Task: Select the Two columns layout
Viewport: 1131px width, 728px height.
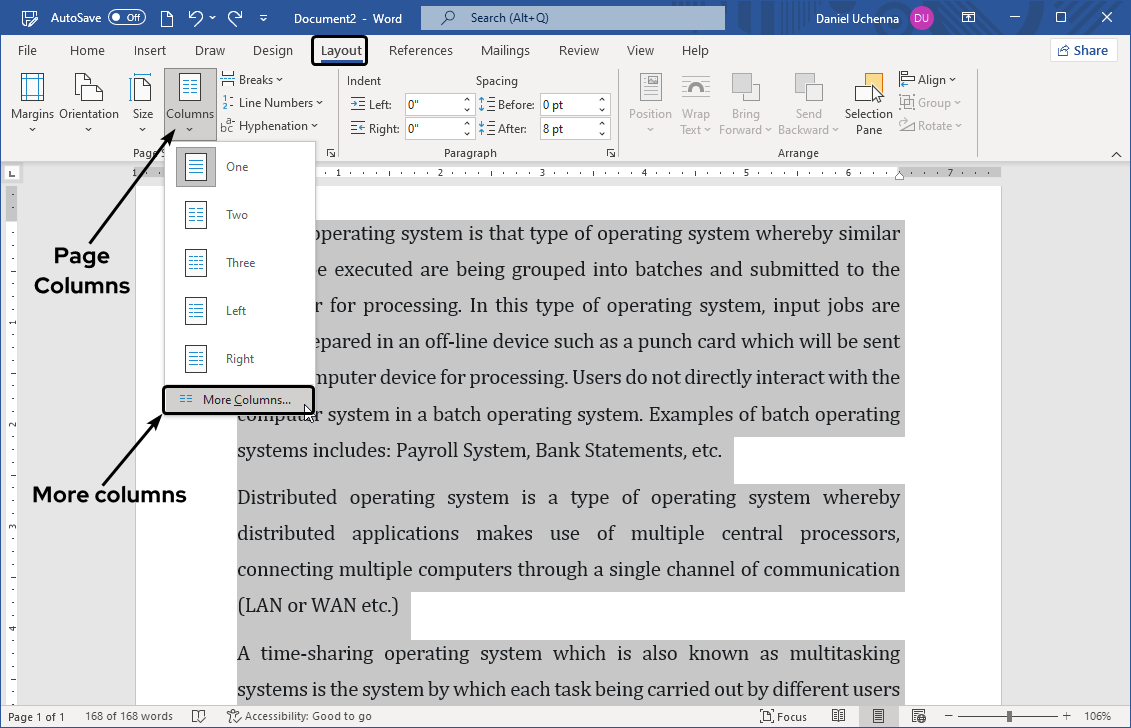Action: click(x=237, y=215)
